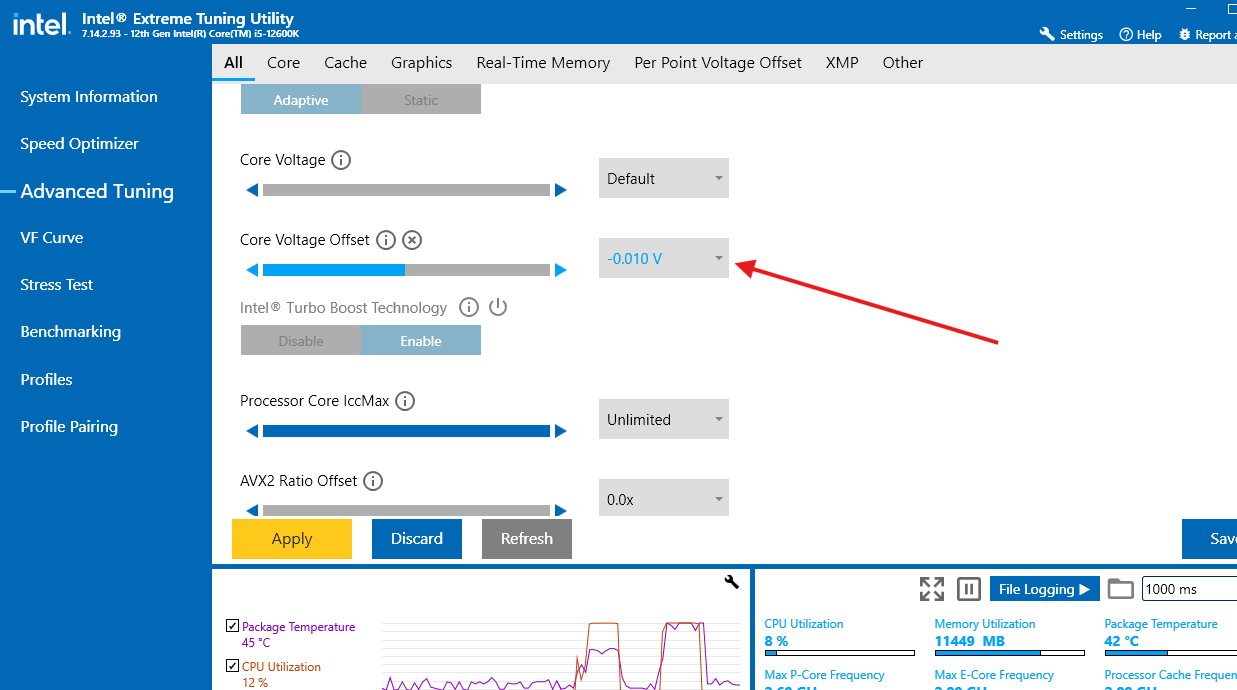Click the Apply button

click(x=292, y=539)
